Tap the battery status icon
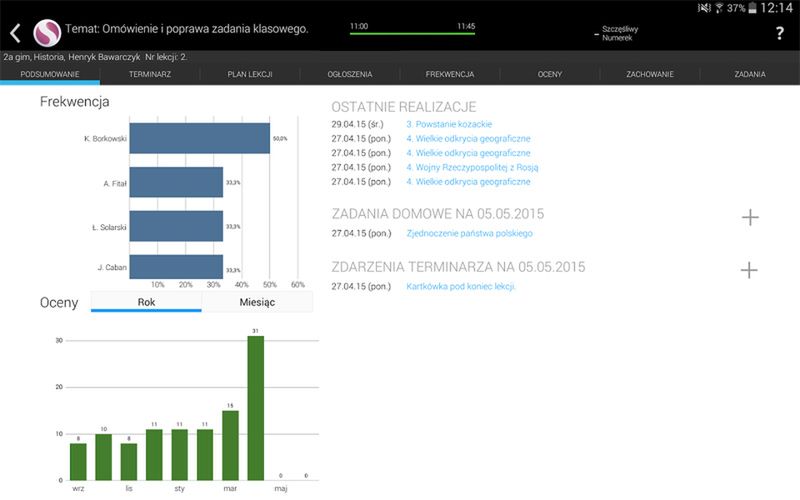 [x=752, y=8]
